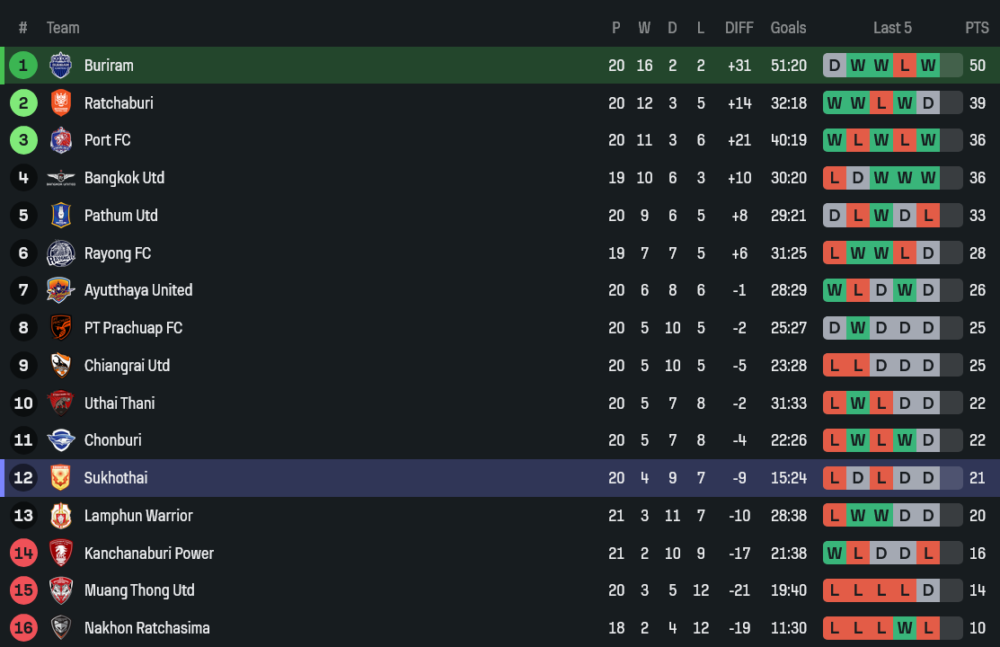Select Kanchanaburi Power team name

(149, 553)
